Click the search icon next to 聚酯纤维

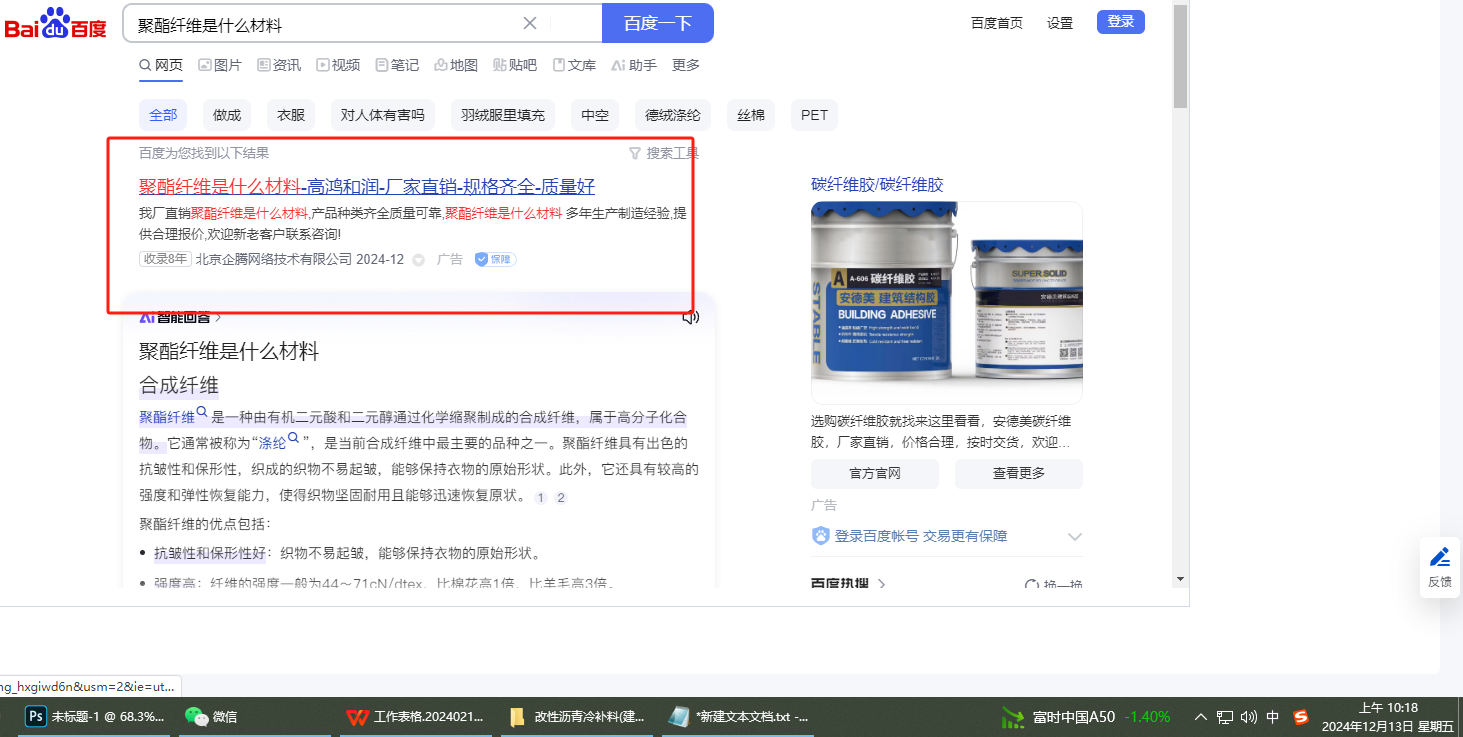[x=202, y=412]
